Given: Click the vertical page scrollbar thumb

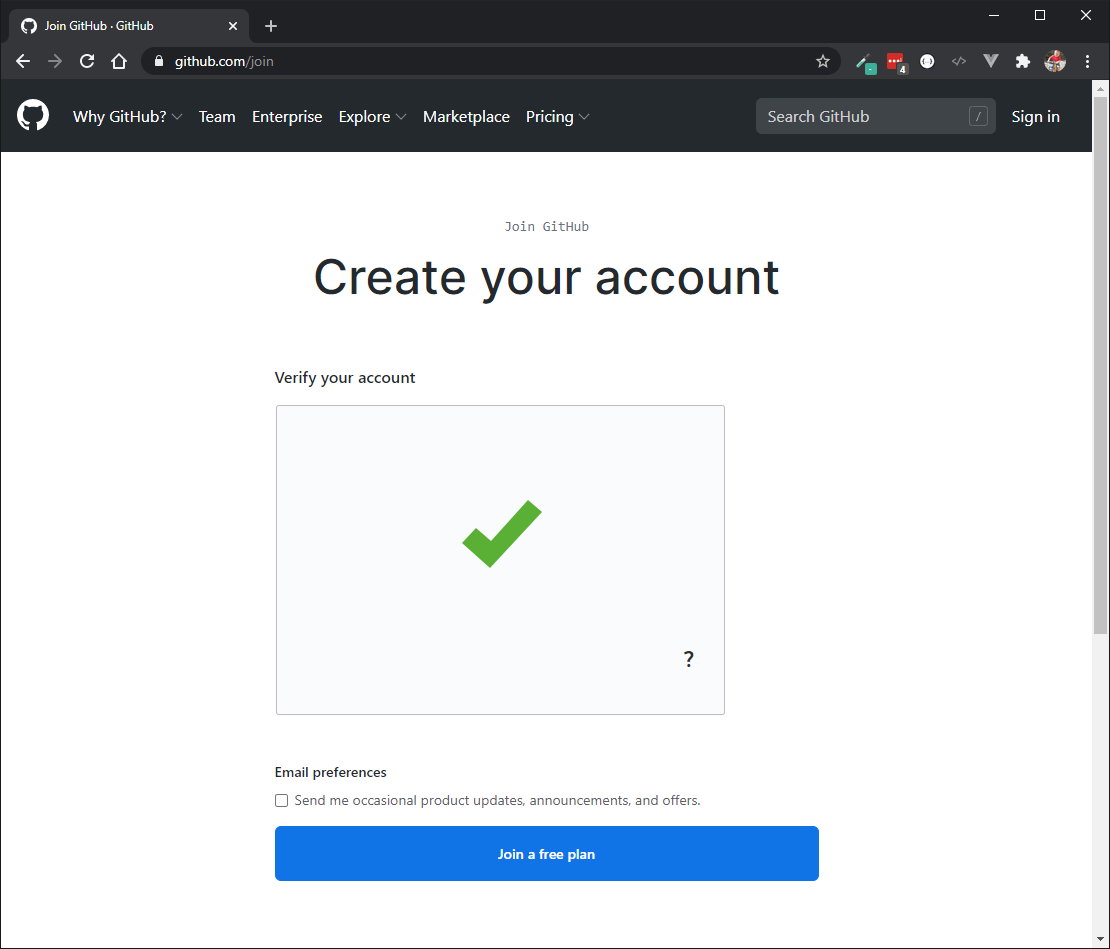Looking at the screenshot, I should 1100,364.
